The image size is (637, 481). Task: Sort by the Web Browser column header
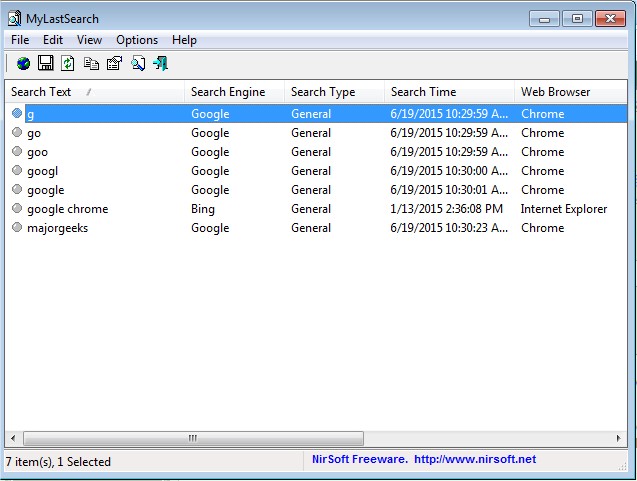coord(571,92)
